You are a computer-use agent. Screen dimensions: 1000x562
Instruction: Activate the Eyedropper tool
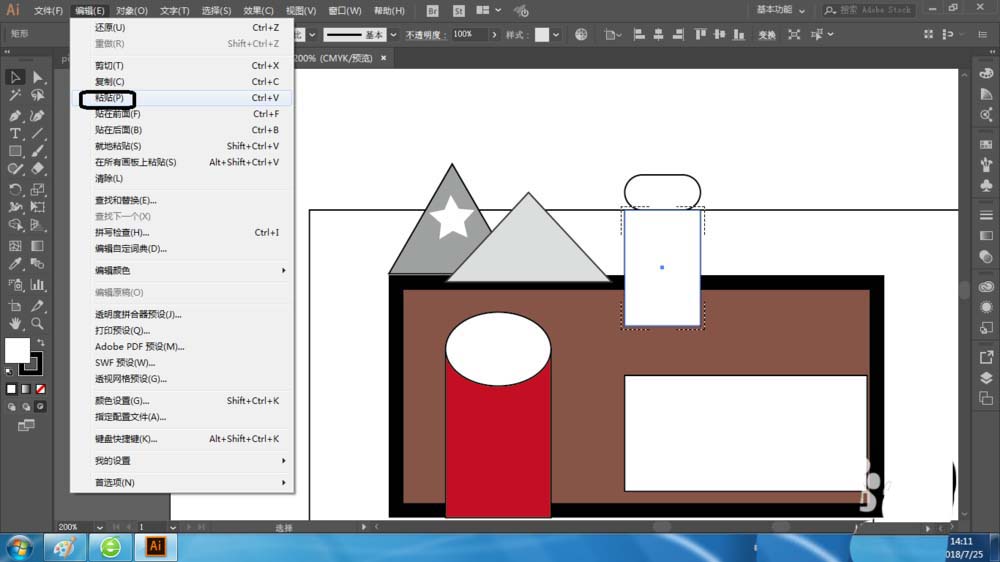pyautogui.click(x=15, y=264)
